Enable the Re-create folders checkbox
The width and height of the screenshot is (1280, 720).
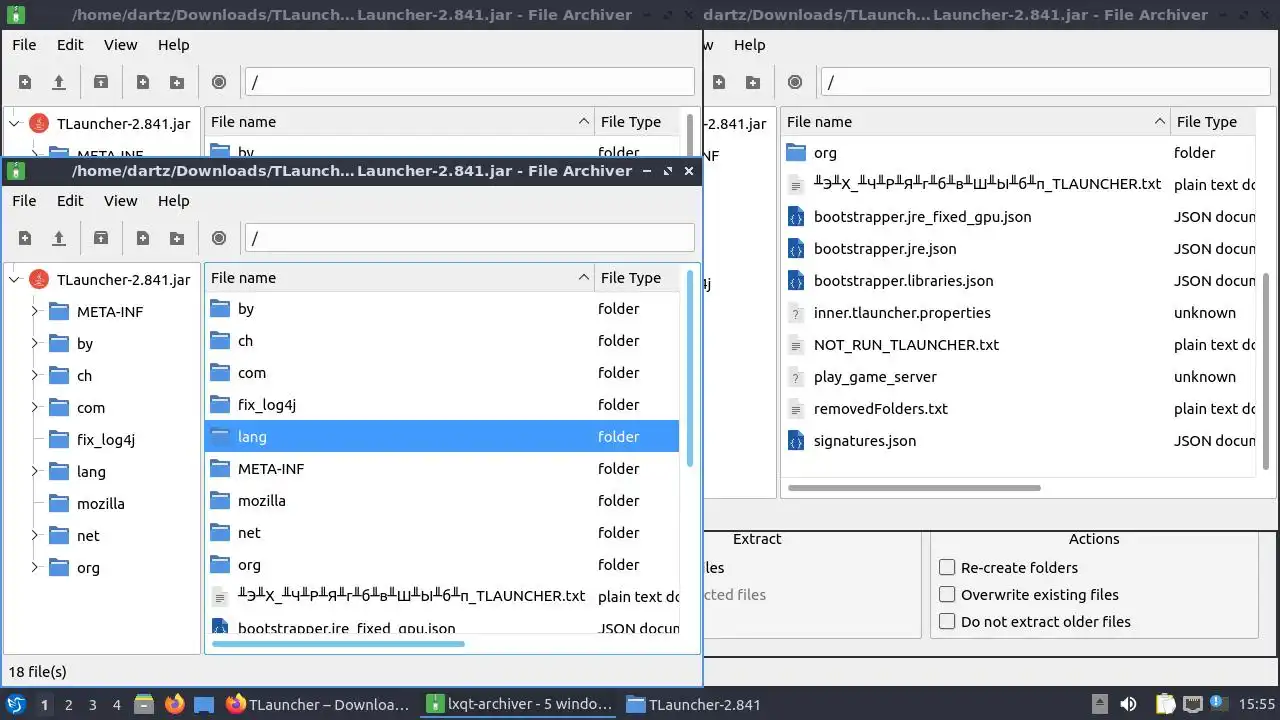[947, 567]
